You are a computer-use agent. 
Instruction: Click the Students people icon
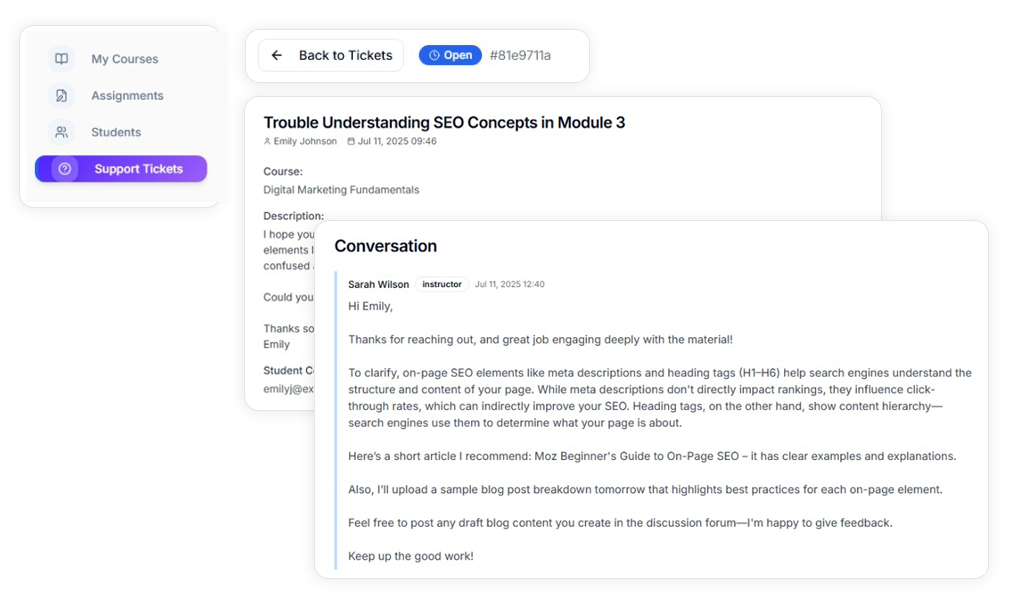[62, 132]
